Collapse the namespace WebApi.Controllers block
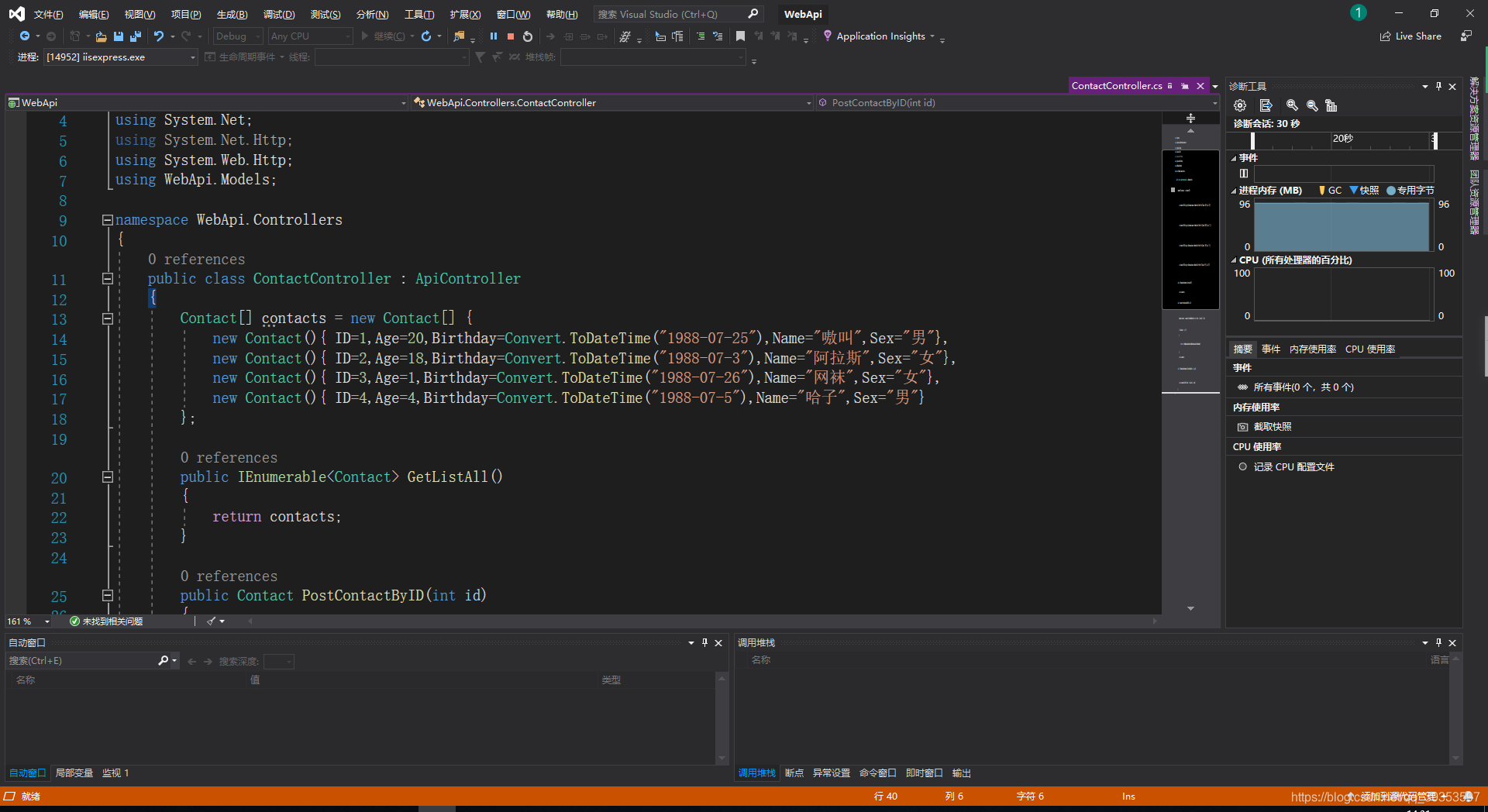The width and height of the screenshot is (1488, 812). (108, 220)
